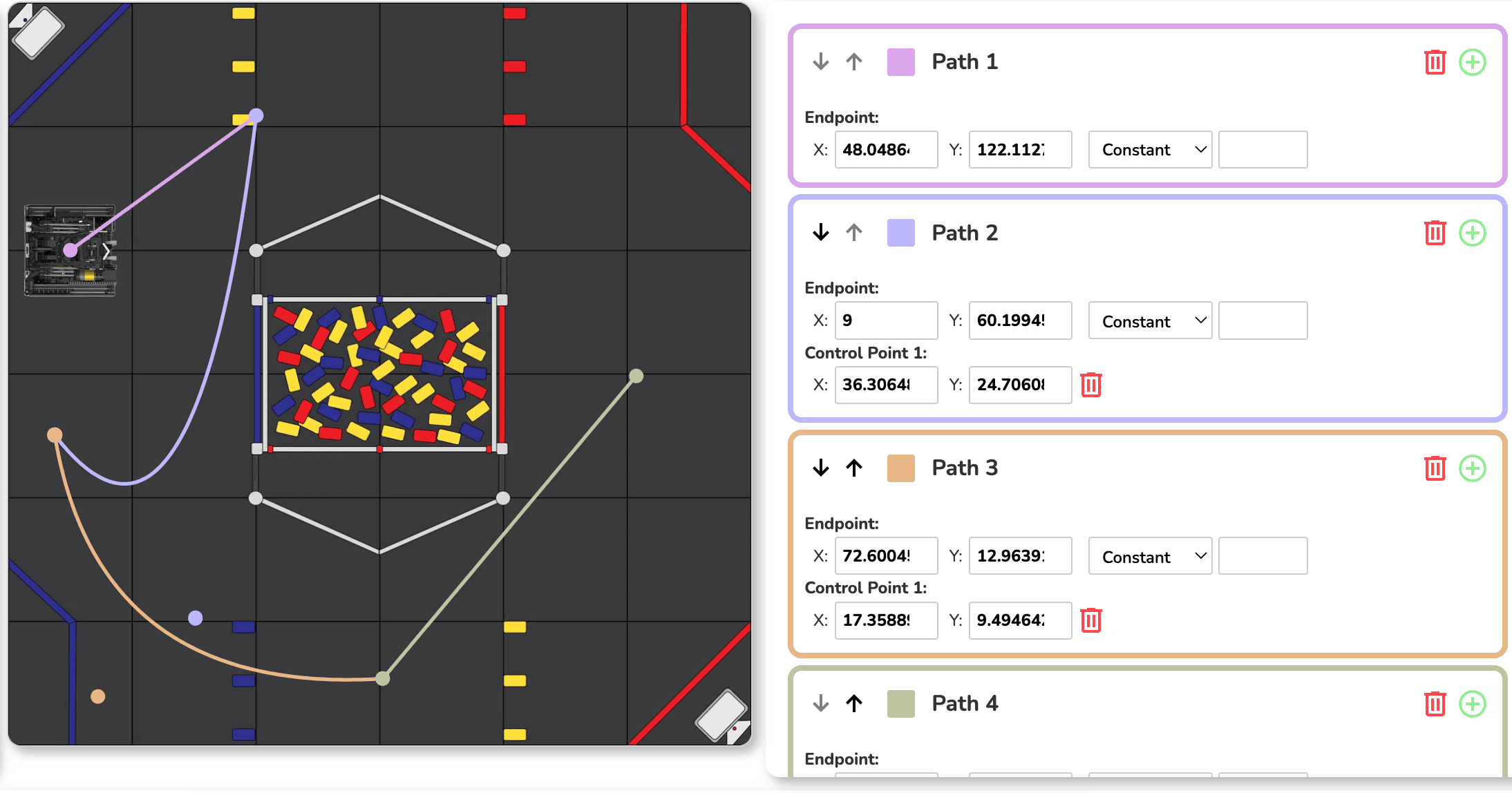Click the Path 4 name label
Image resolution: width=1512 pixels, height=793 pixels.
pyautogui.click(x=965, y=704)
